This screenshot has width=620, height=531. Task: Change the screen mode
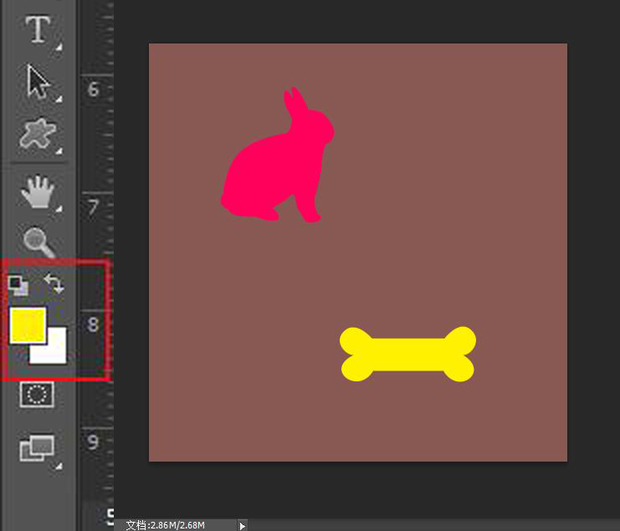click(x=37, y=448)
